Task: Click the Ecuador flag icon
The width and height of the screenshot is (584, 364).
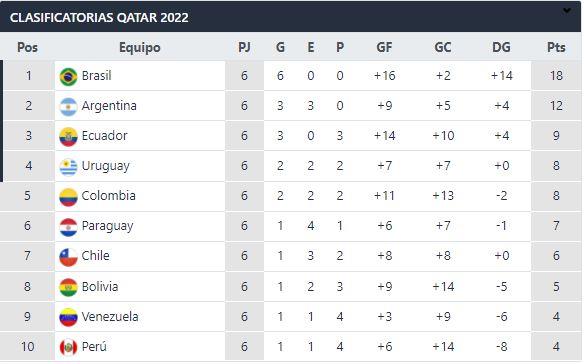Action: click(x=69, y=137)
